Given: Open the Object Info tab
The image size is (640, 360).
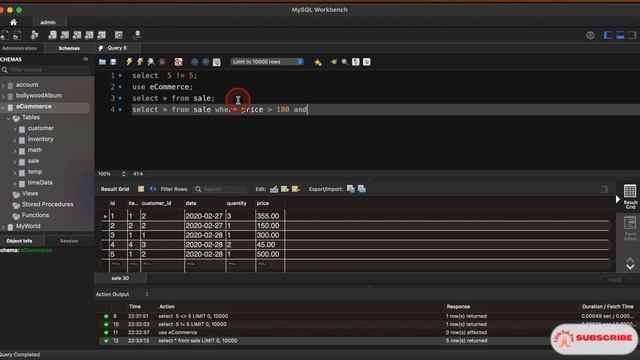Looking at the screenshot, I should [19, 241].
